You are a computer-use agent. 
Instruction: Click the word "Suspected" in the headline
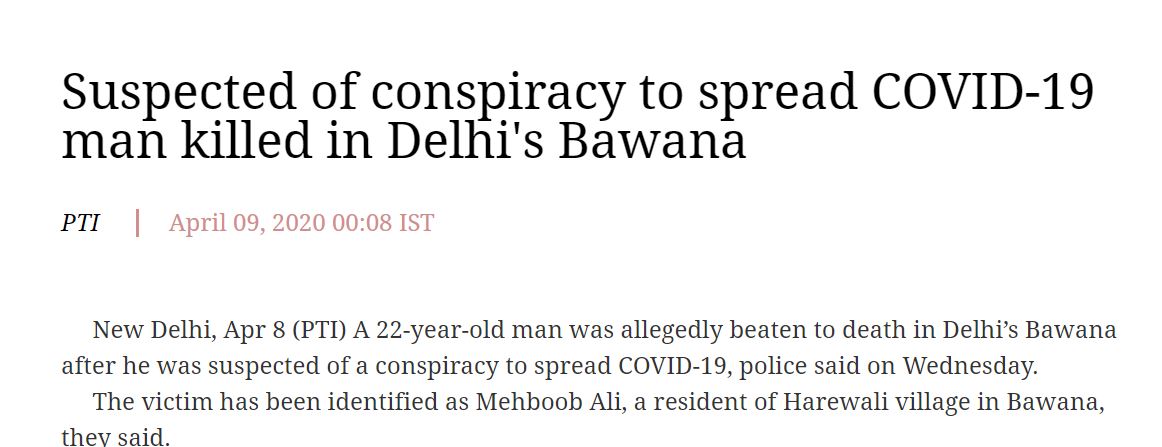click(x=178, y=93)
